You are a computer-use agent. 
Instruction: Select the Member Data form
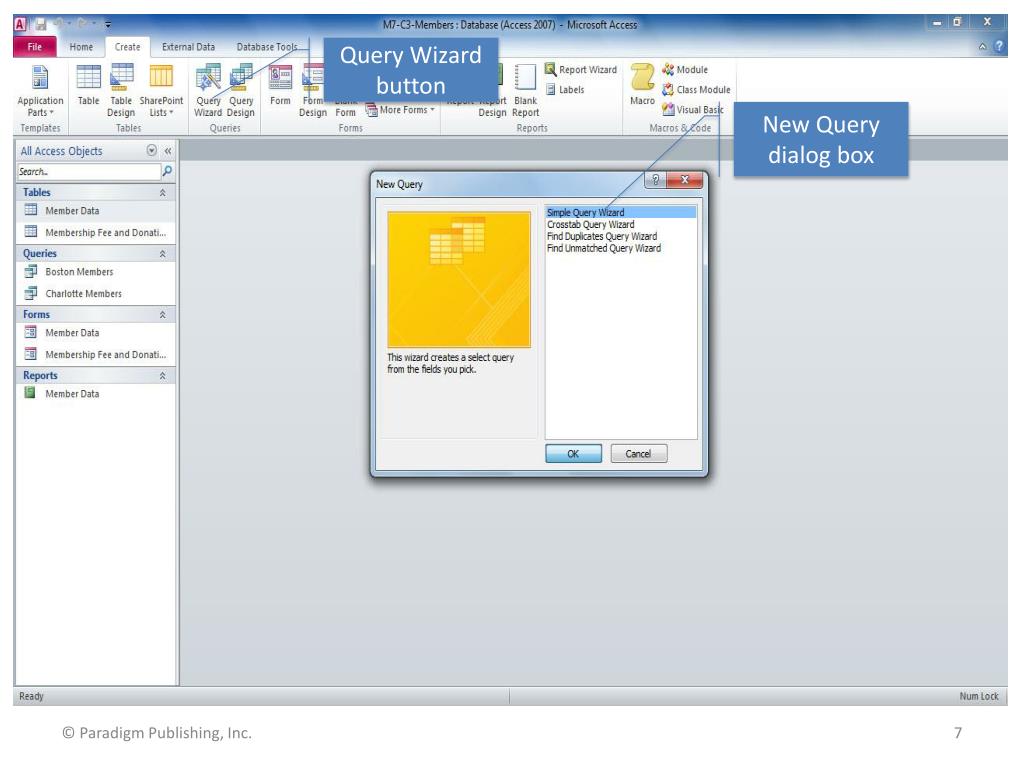[95, 333]
